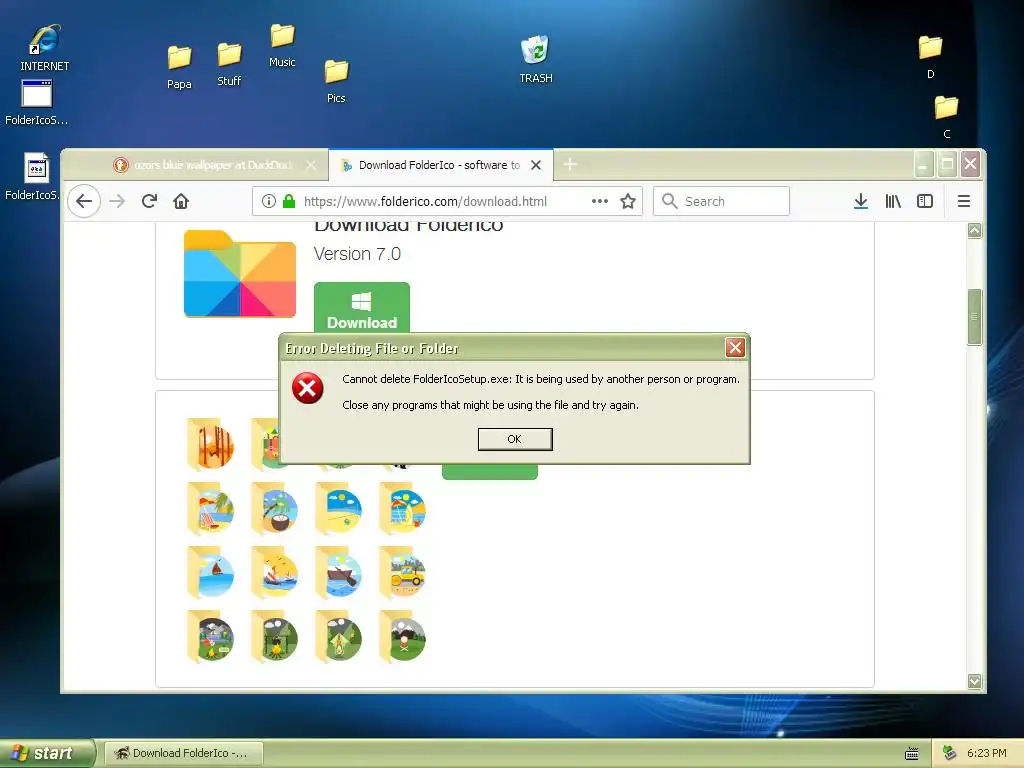Open the page actions three-dots menu

coord(600,201)
